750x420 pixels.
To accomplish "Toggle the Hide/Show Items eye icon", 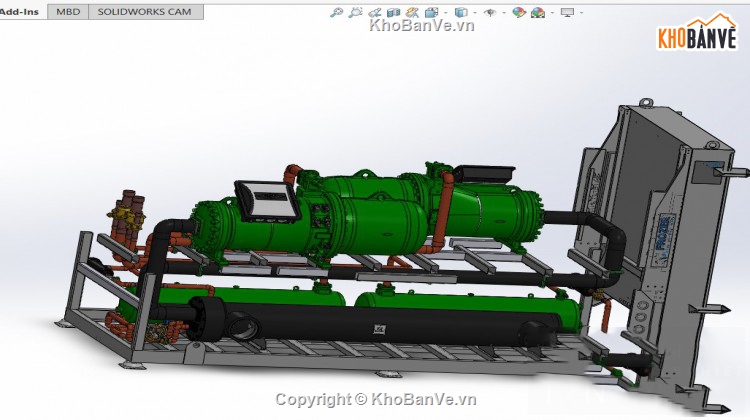I will (x=490, y=12).
